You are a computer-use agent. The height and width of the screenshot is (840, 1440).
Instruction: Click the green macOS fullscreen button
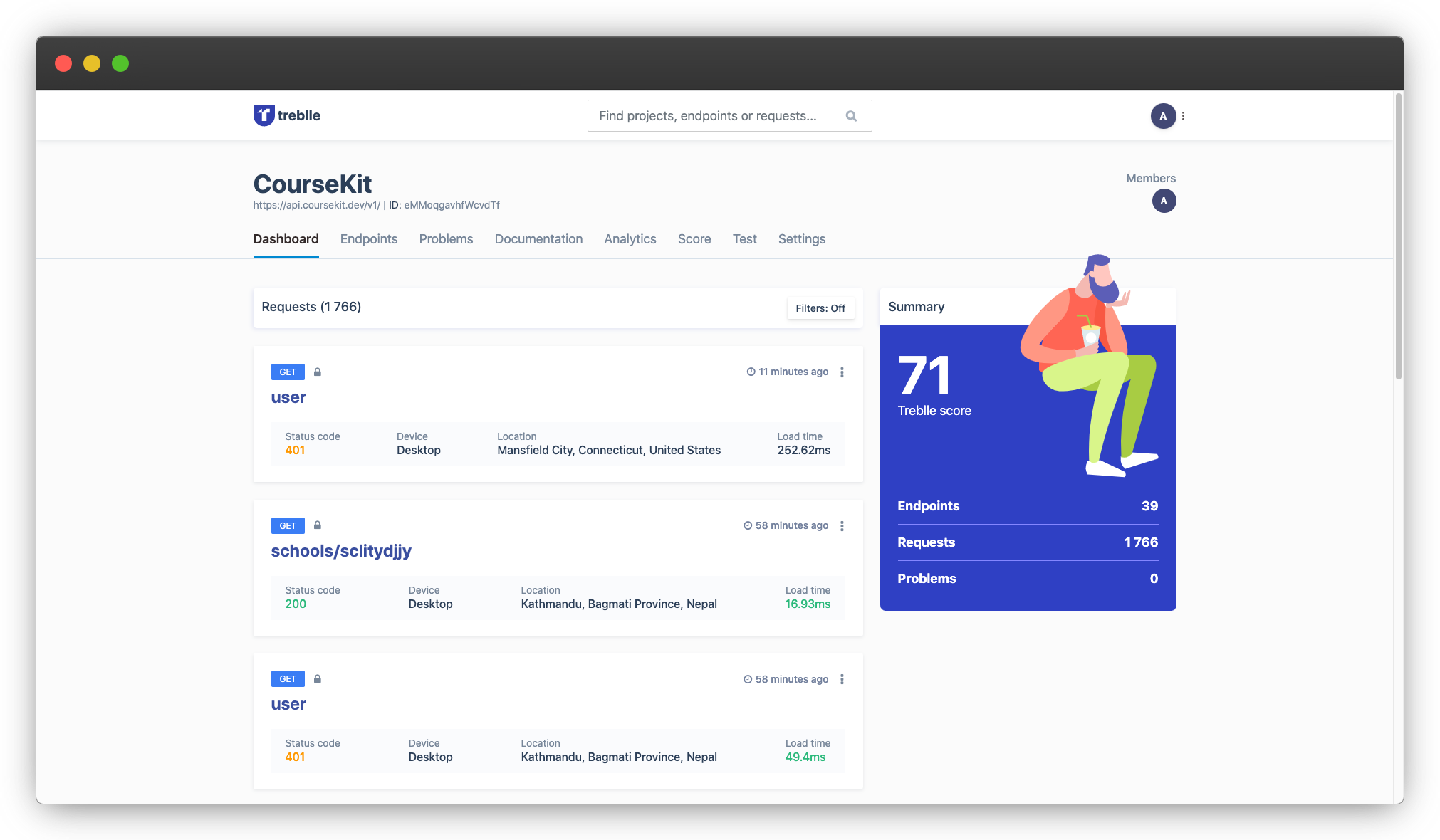[x=120, y=63]
